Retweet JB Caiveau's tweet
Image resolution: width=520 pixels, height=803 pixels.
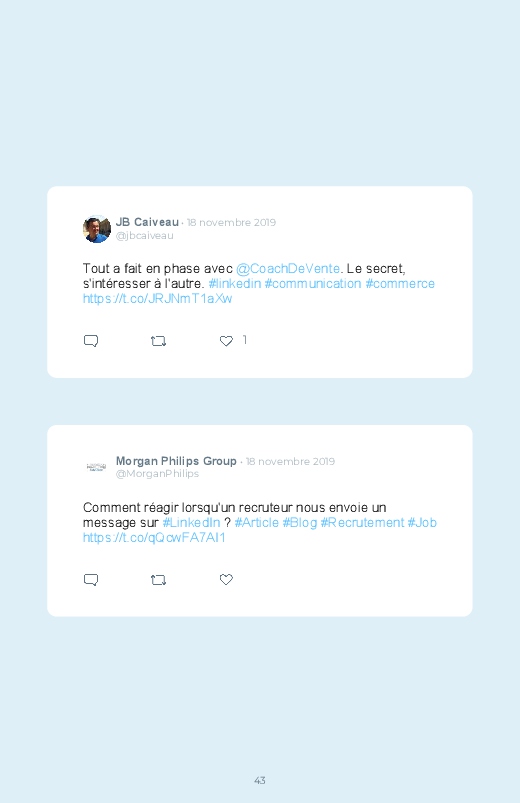coord(158,341)
